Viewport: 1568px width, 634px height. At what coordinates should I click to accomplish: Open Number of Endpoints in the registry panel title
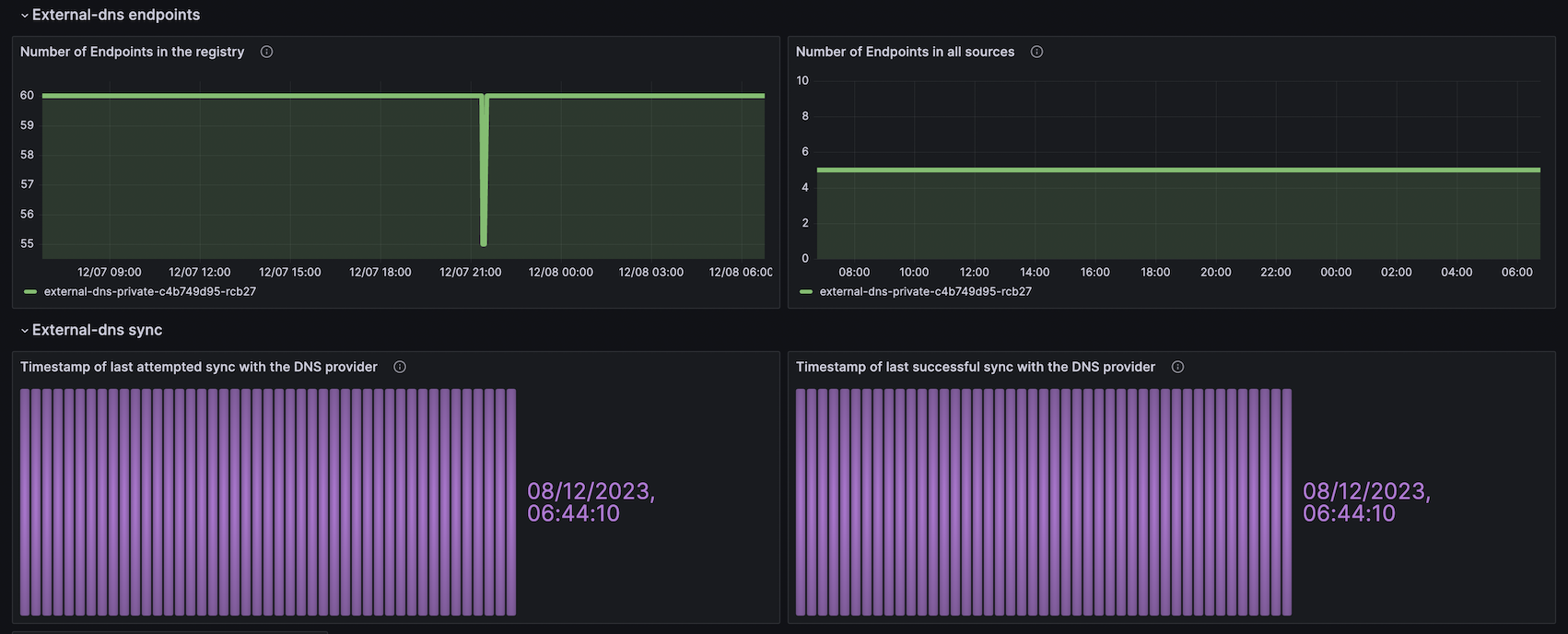(x=132, y=52)
